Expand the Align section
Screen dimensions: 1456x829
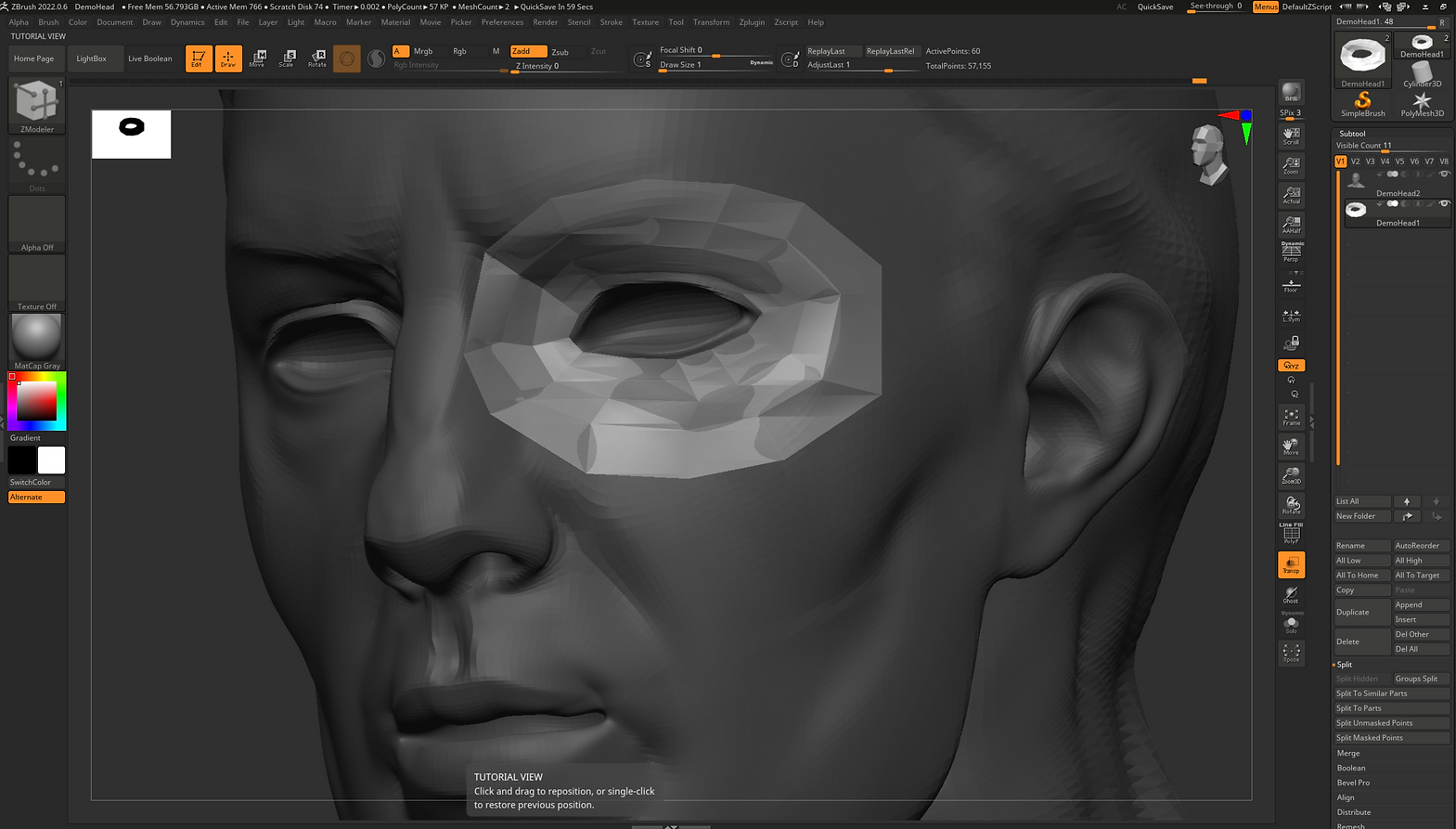(x=1346, y=798)
